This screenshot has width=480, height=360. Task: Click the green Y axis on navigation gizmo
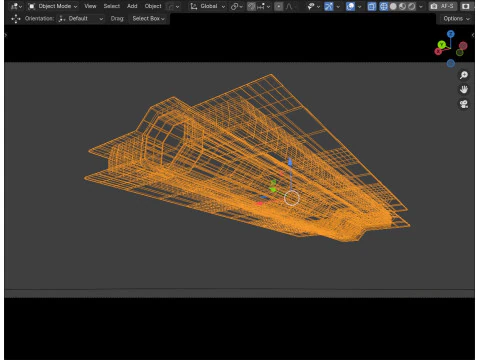[442, 44]
